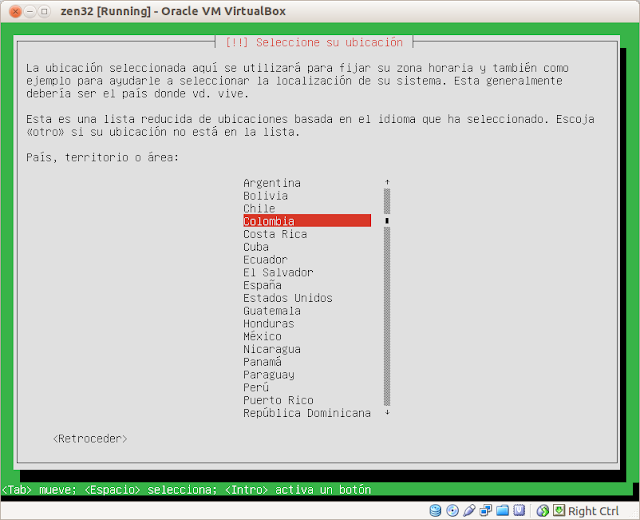Click the network adapters status icon
Screen dimensions: 640x520
486,510
